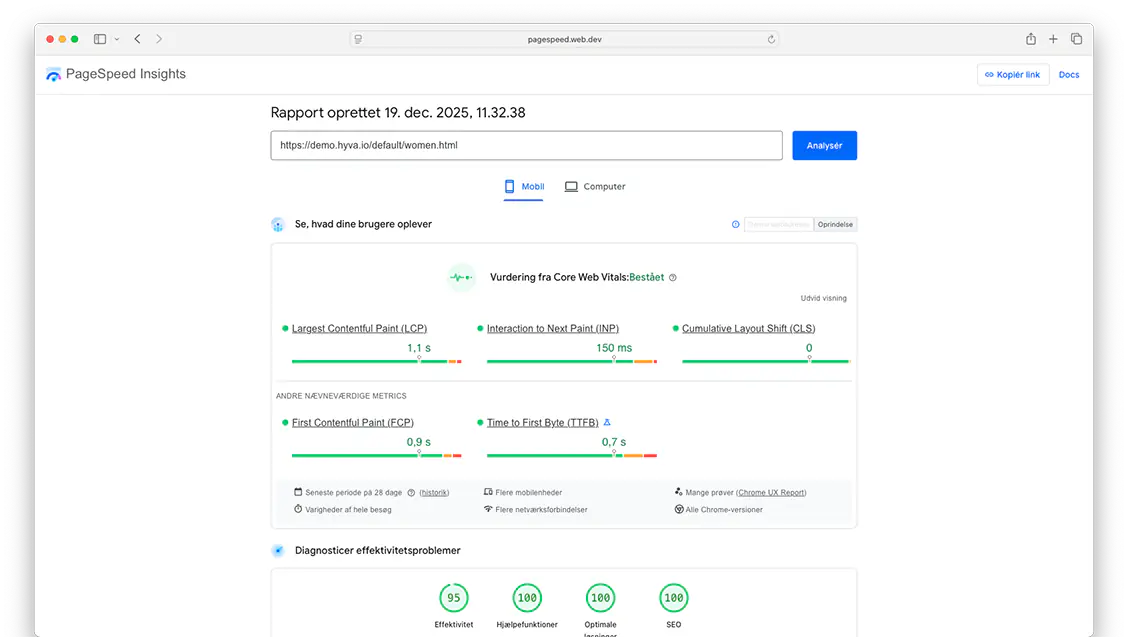Open the Docs link

pos(1069,75)
